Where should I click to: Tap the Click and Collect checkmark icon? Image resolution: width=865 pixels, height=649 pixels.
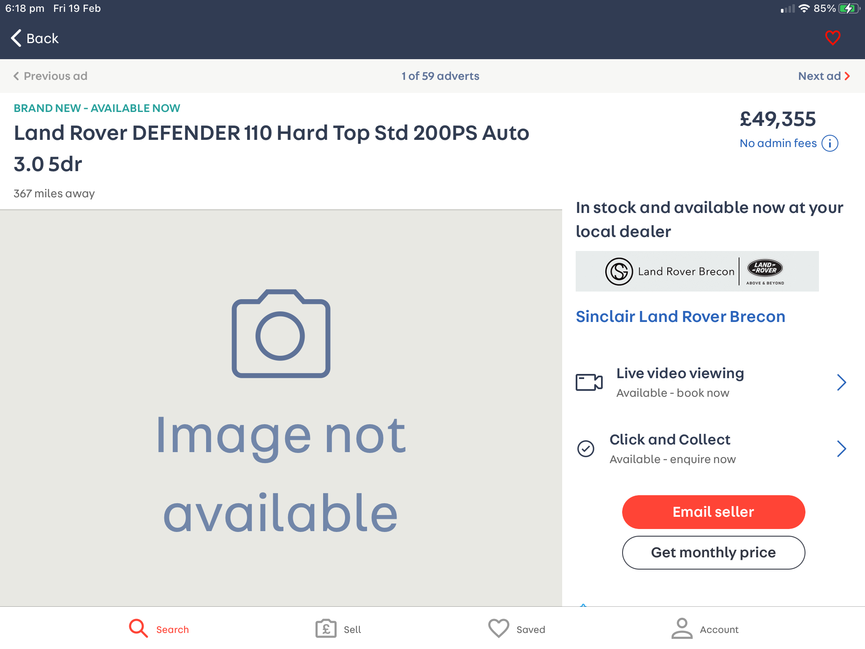585,449
